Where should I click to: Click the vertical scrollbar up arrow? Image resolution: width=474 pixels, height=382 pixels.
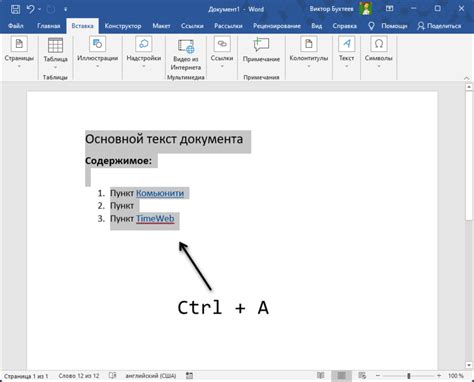coord(469,87)
